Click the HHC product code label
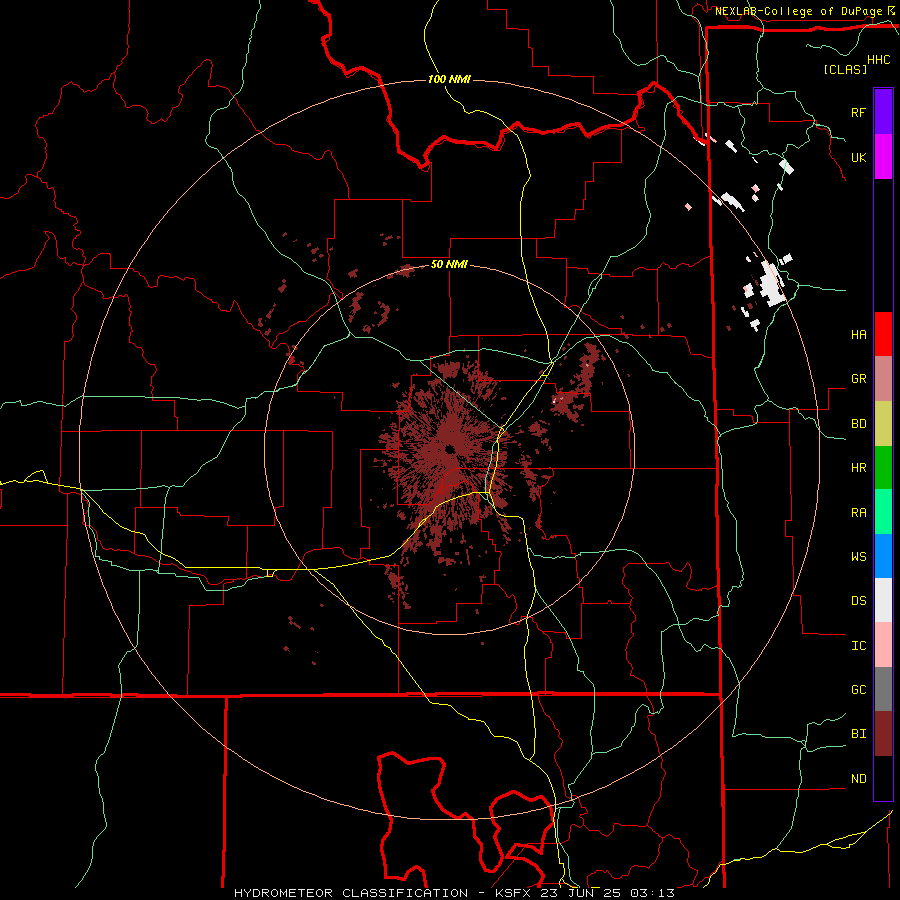The width and height of the screenshot is (900, 900). tap(878, 60)
